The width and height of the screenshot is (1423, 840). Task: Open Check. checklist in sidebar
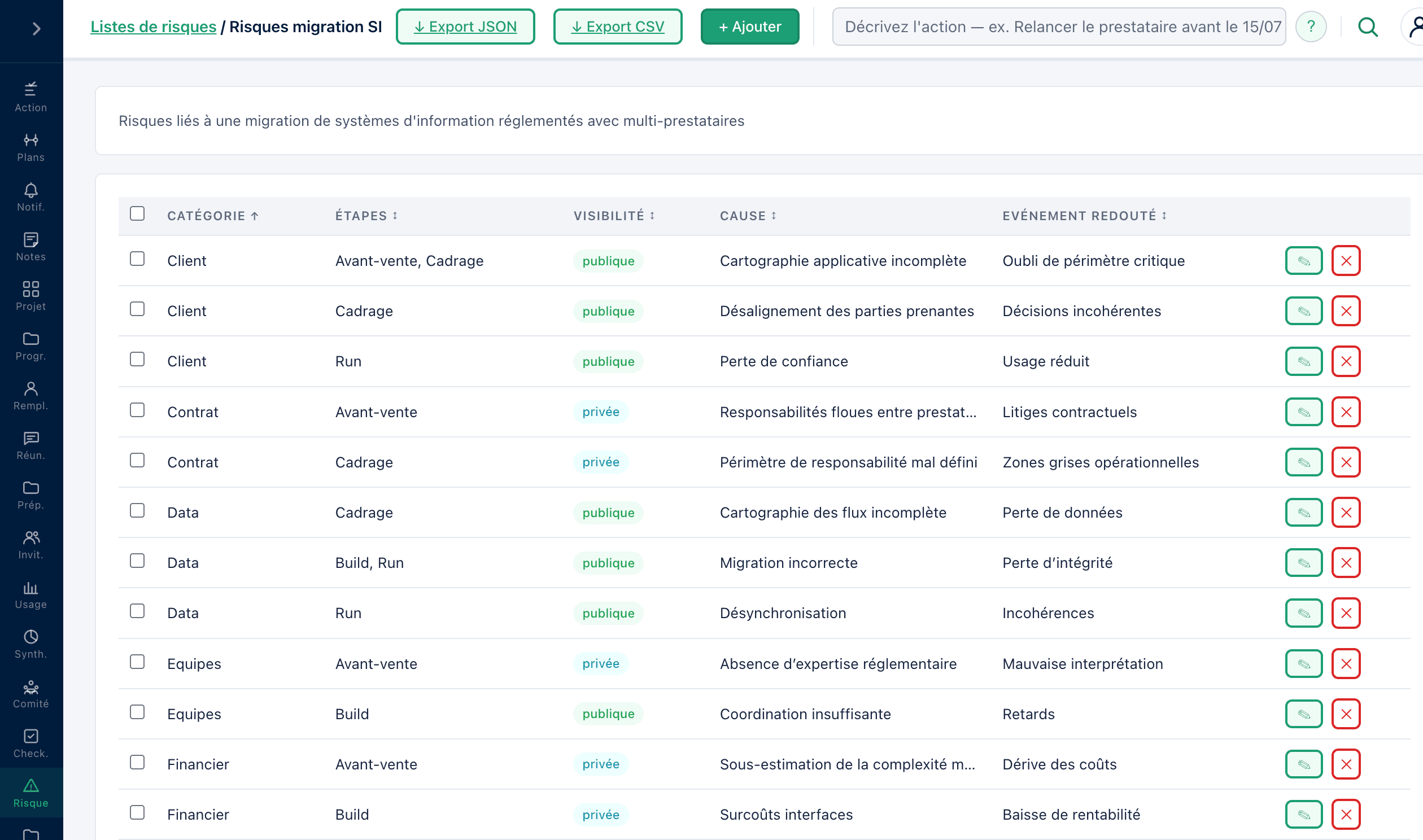31,744
